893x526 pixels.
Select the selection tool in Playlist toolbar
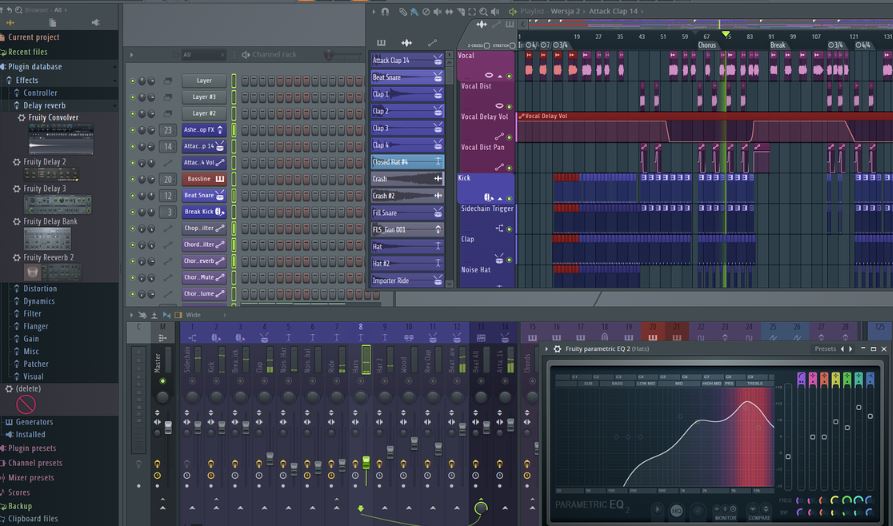click(472, 11)
